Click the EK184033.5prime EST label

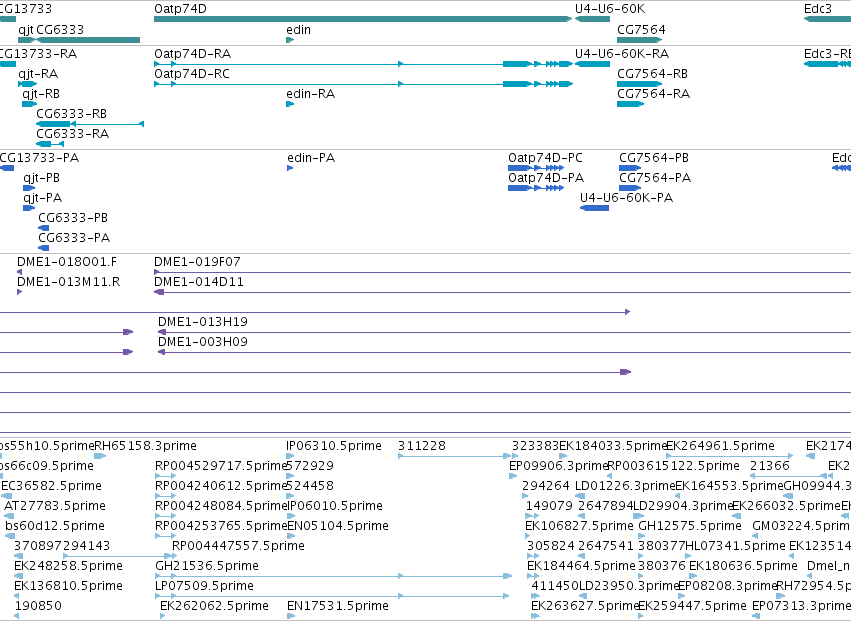point(612,446)
